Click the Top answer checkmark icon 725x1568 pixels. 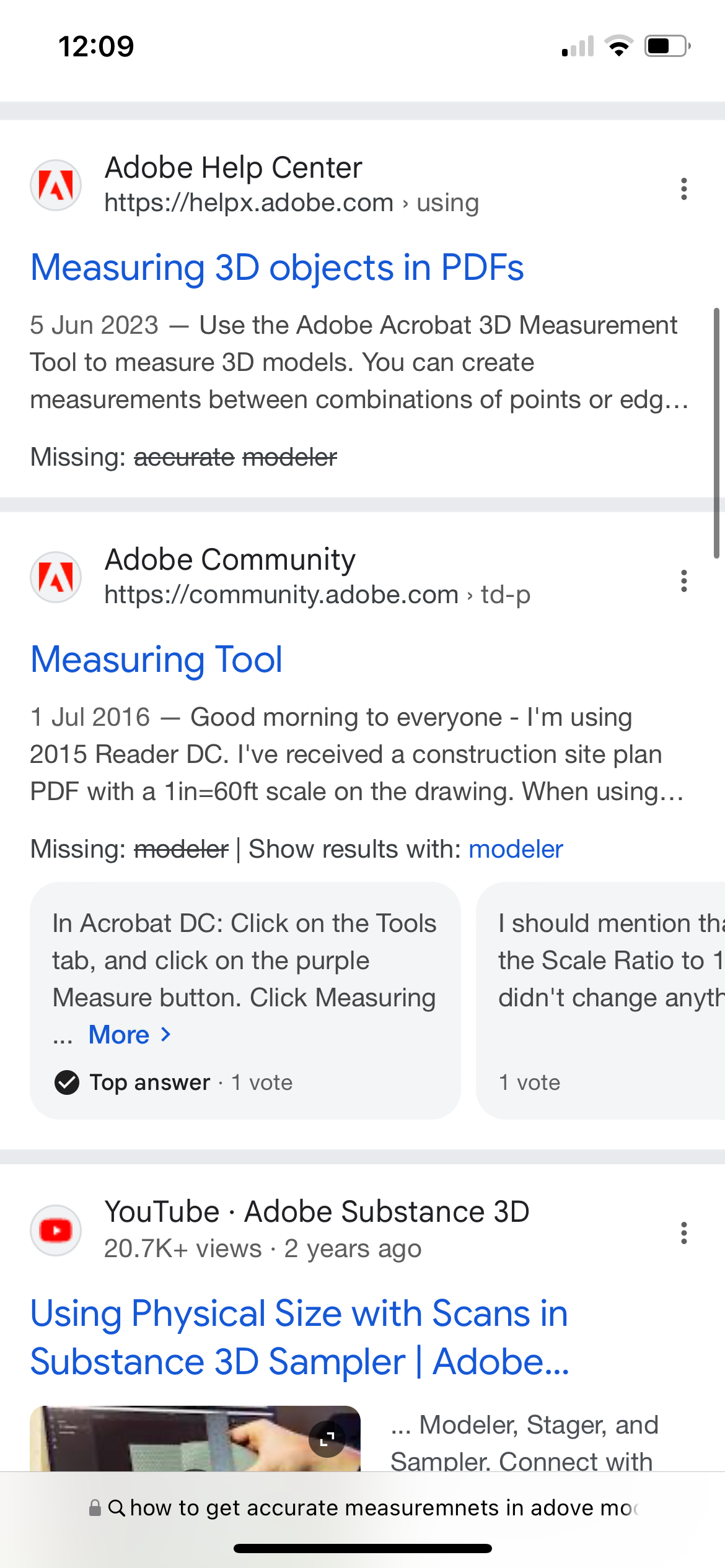point(67,1082)
